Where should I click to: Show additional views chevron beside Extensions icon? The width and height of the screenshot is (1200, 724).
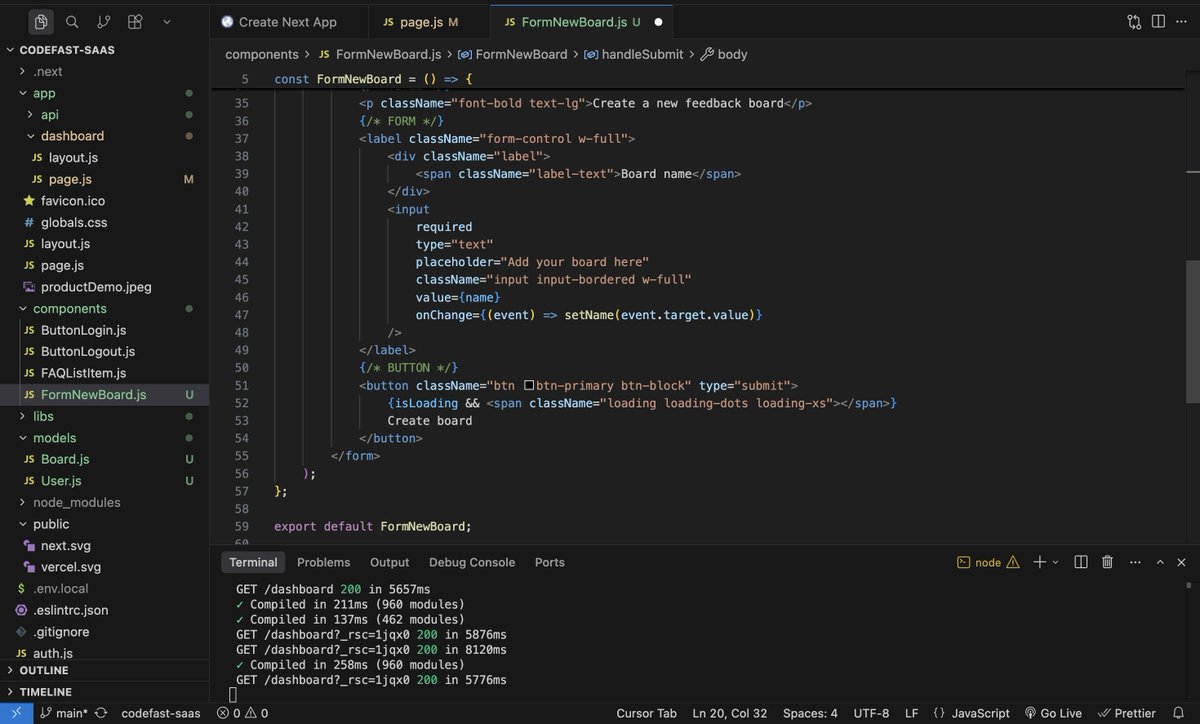[x=166, y=21]
